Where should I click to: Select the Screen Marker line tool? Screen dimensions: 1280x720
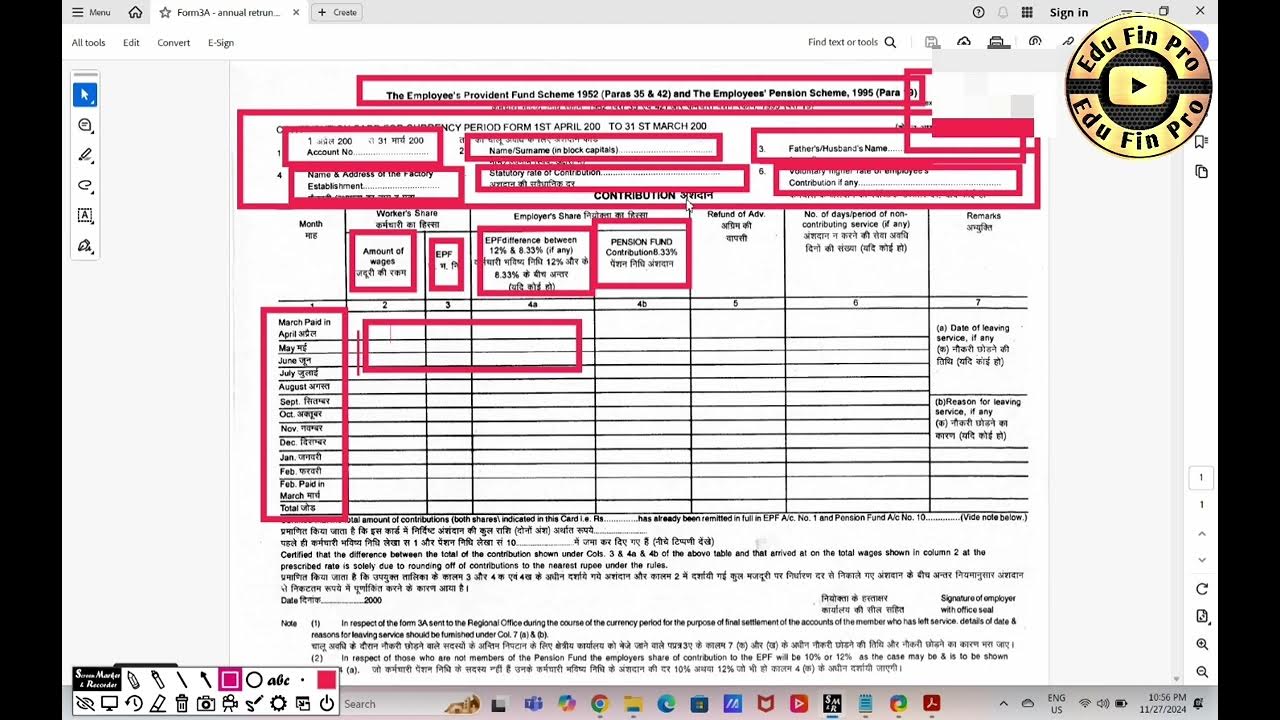[181, 680]
